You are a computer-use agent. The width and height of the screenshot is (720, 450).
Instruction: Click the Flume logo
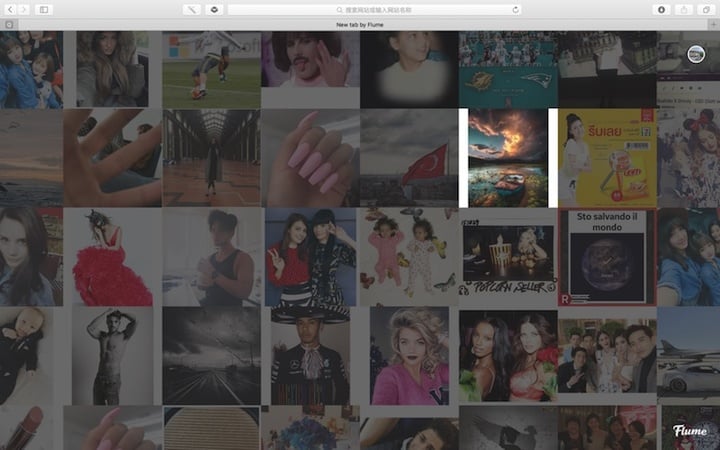pos(690,430)
